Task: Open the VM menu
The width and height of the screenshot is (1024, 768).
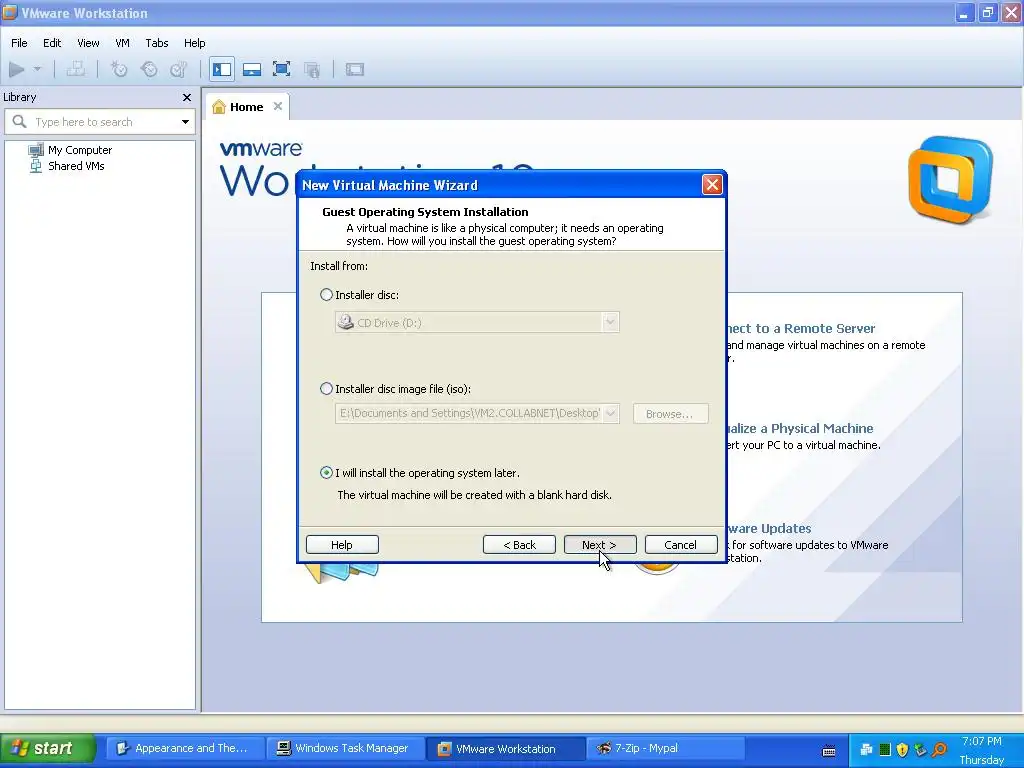Action: [x=122, y=43]
